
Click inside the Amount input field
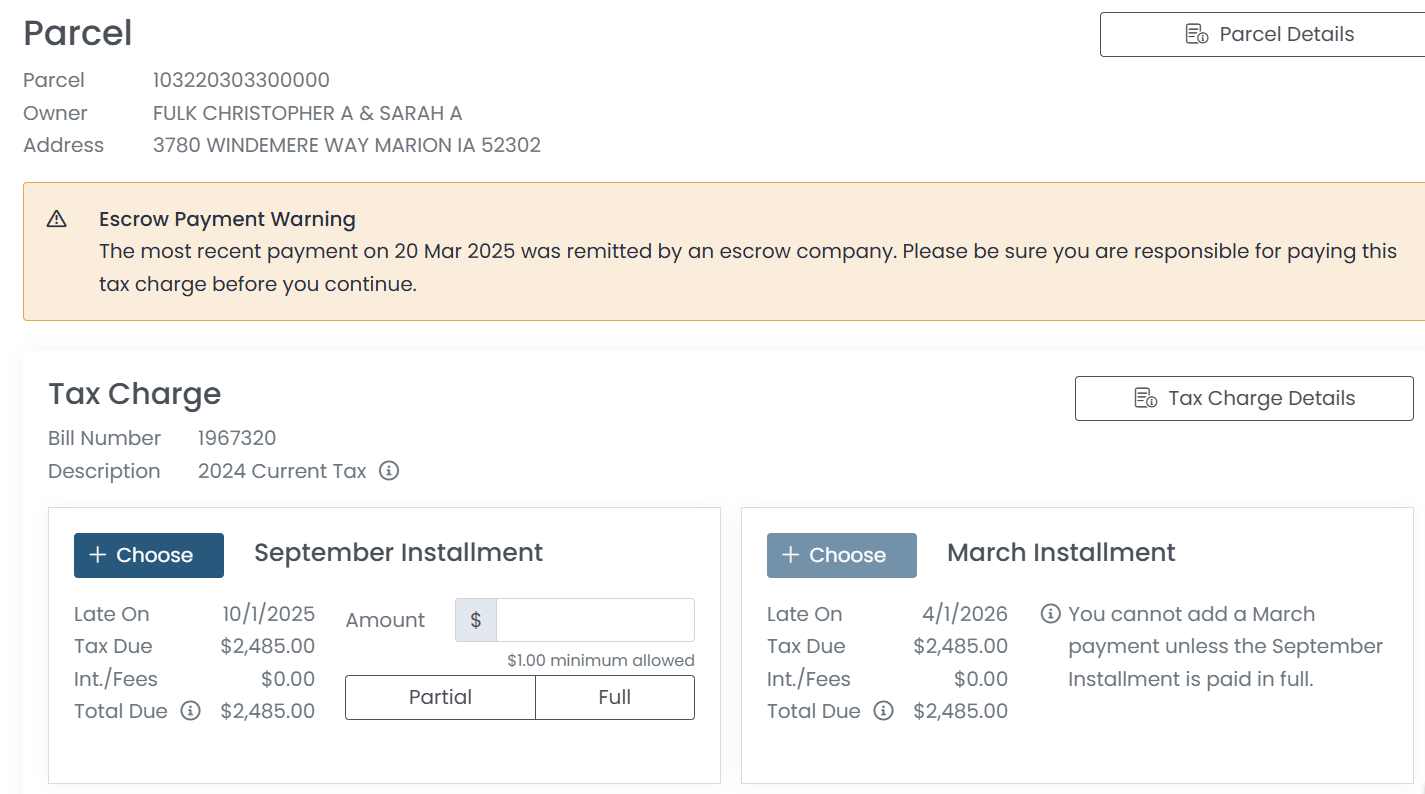(x=594, y=620)
